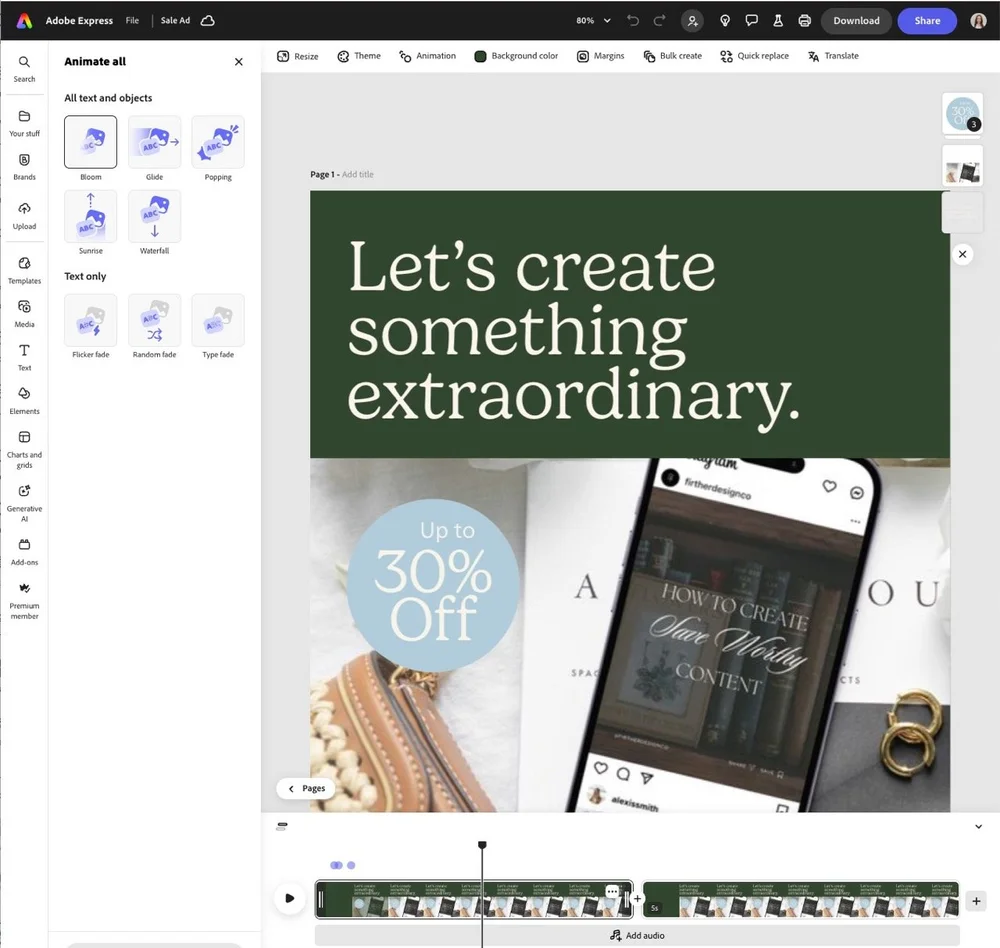
Task: Select the Bloom animation
Action: [91, 142]
